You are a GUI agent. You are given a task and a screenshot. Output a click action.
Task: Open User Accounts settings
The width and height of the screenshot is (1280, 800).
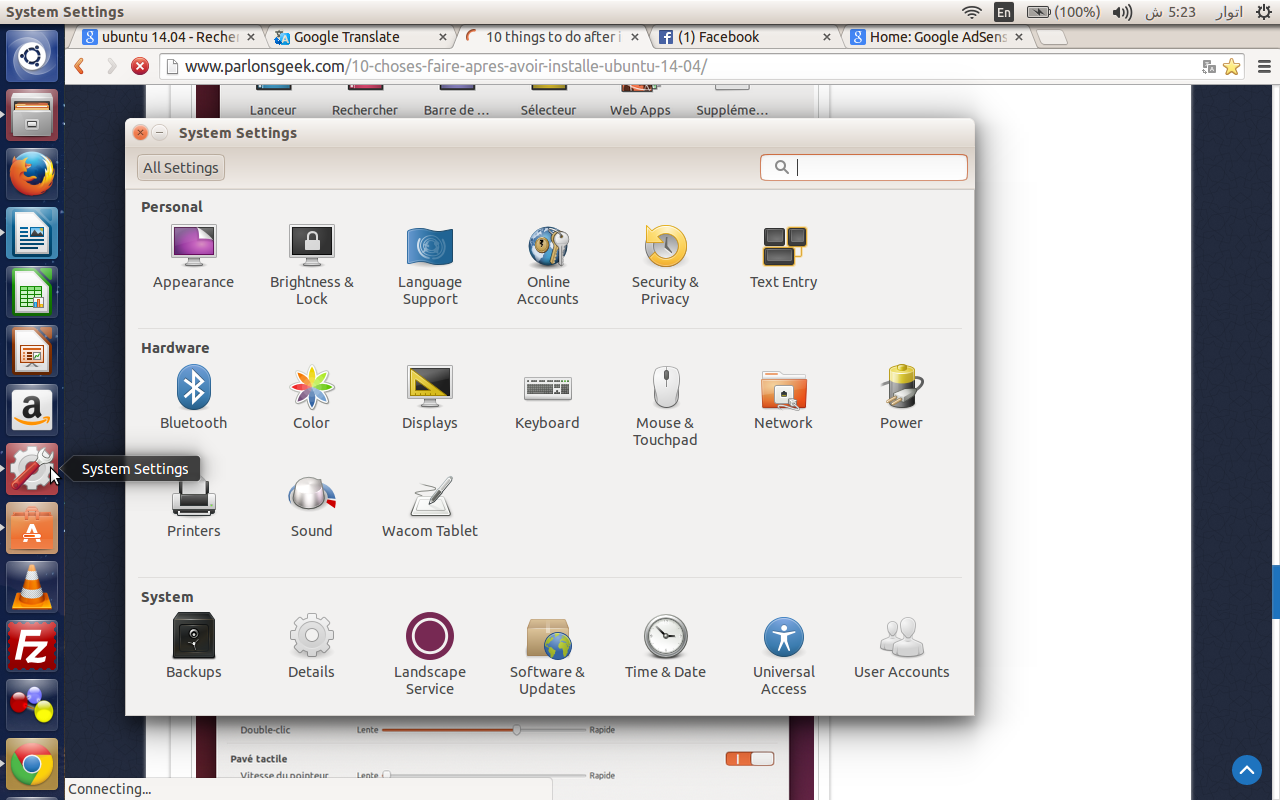(901, 647)
